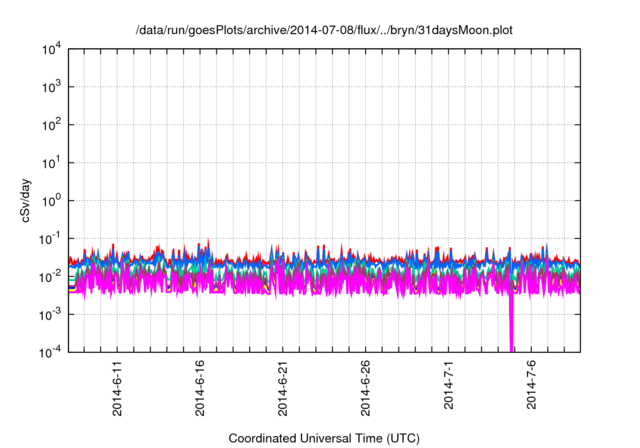Click the 10^-1 y-axis tick label

pyautogui.click(x=54, y=238)
